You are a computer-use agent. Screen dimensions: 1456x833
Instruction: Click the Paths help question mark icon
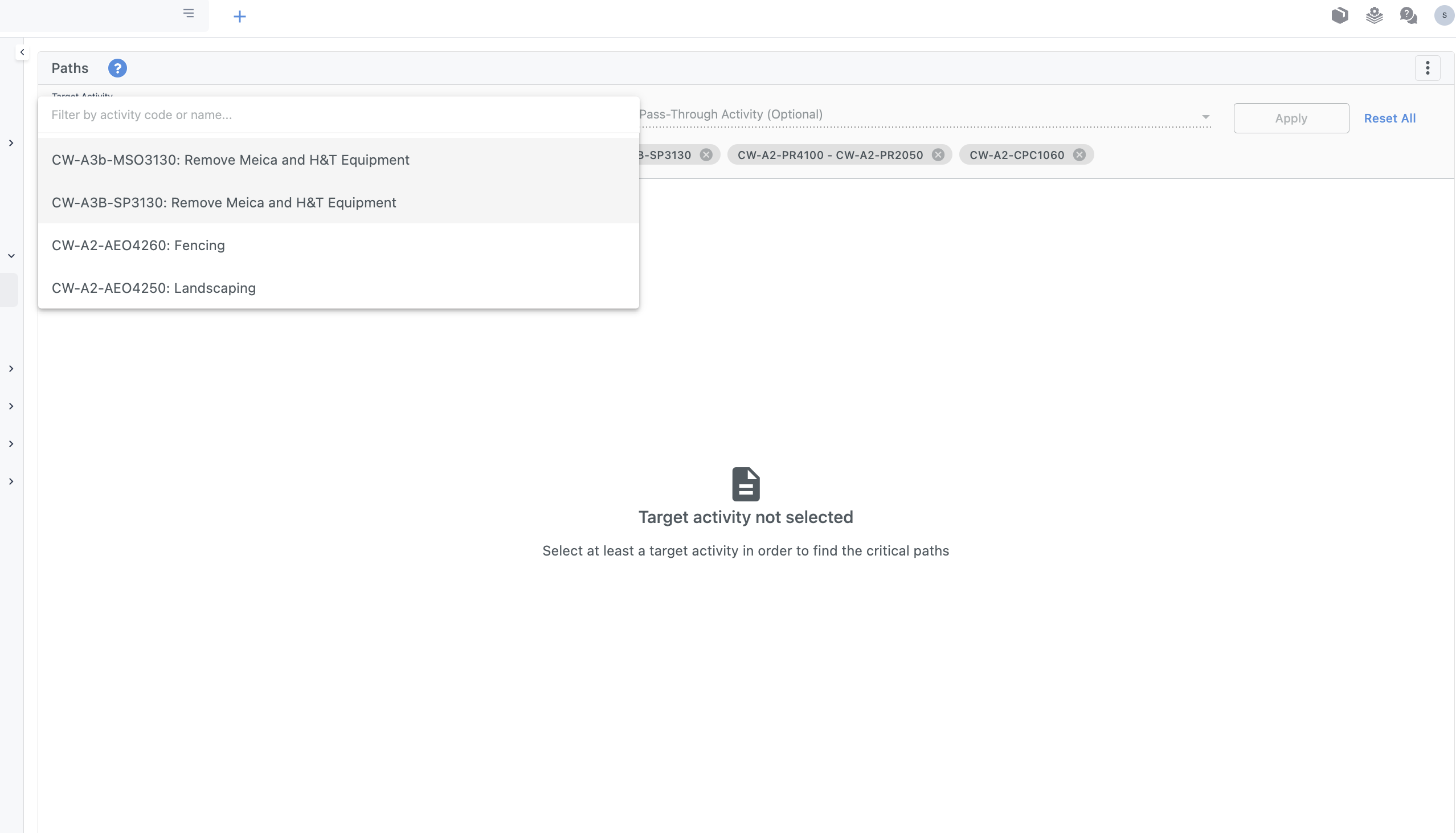[x=117, y=68]
